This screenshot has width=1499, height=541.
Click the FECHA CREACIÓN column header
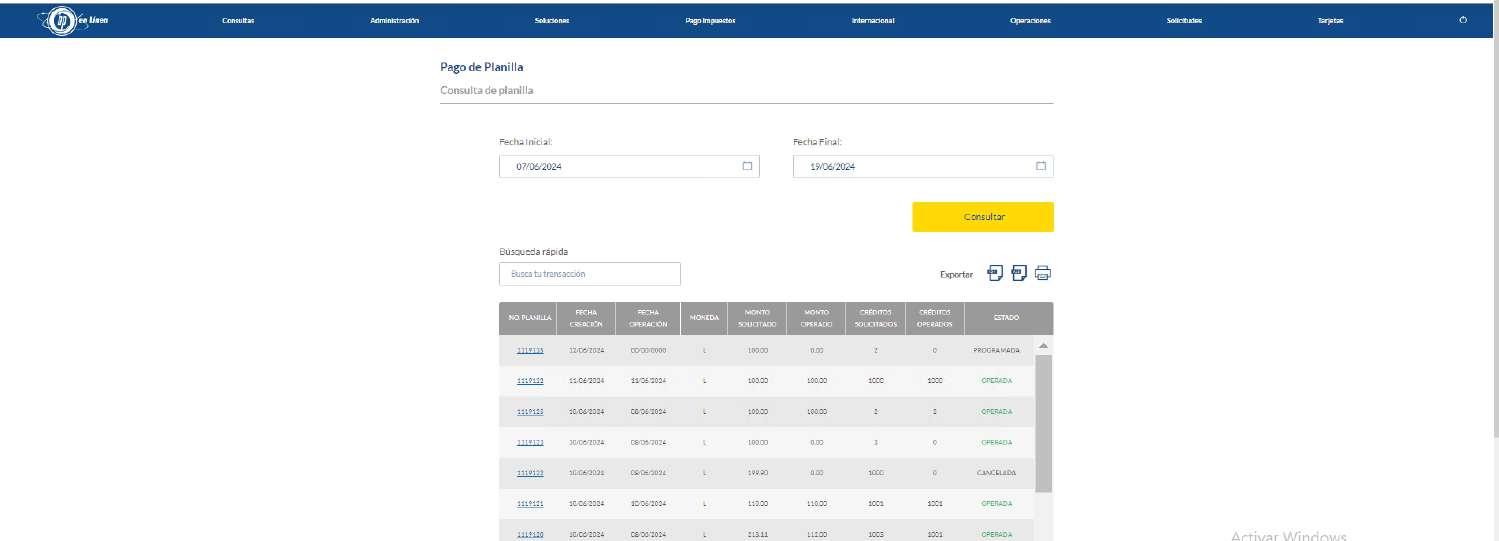coord(586,318)
